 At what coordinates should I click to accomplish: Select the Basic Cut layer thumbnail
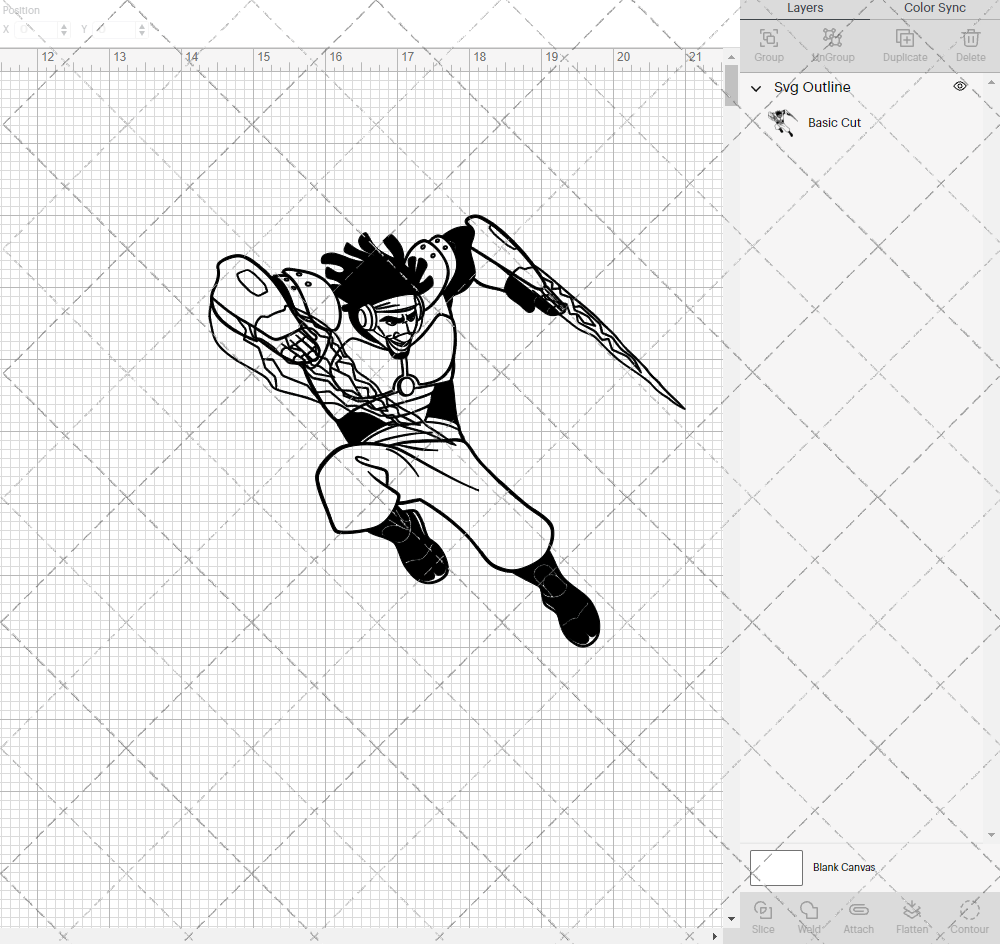(782, 122)
